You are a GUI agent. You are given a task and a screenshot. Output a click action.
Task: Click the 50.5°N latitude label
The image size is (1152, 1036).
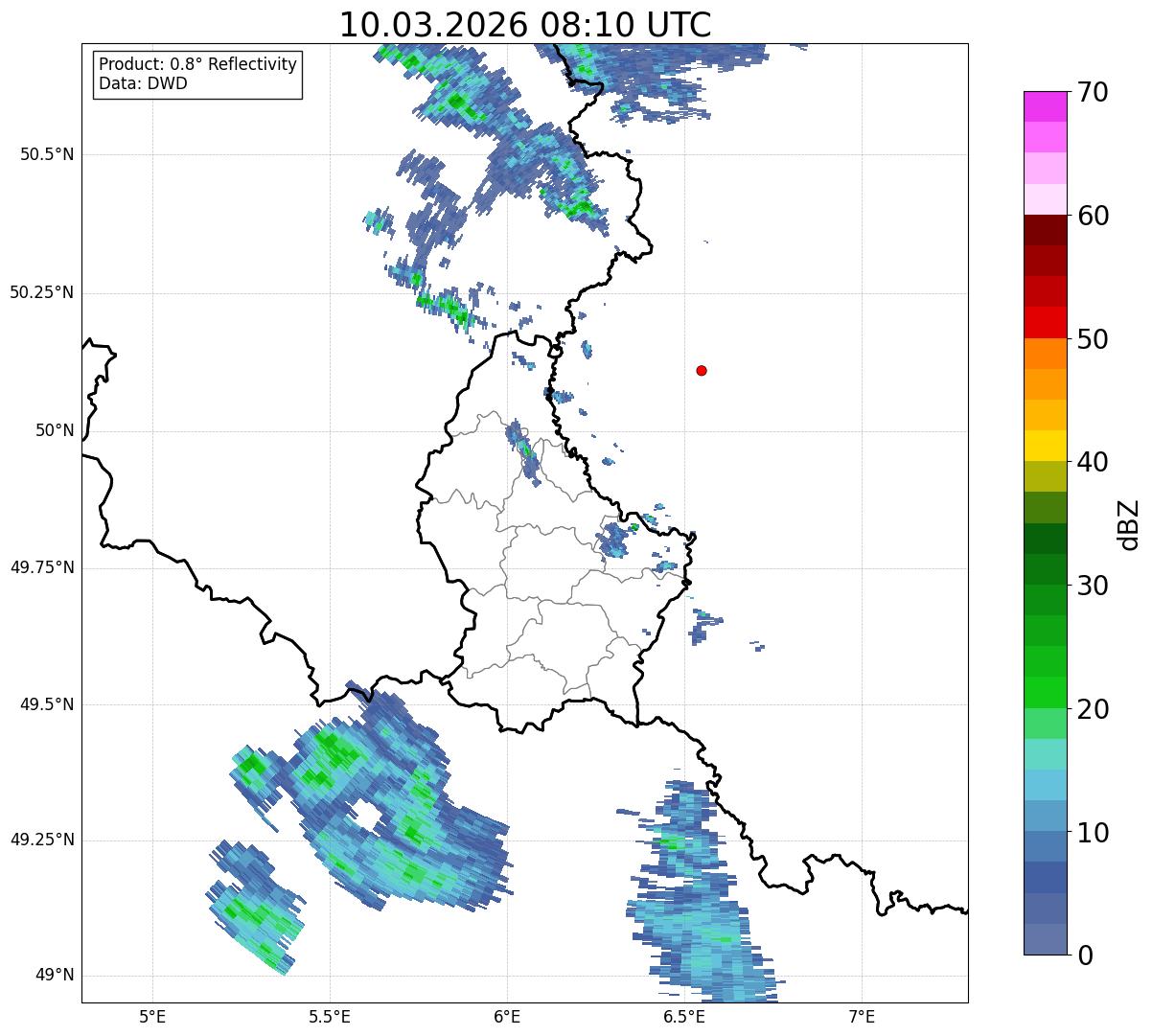tap(47, 154)
